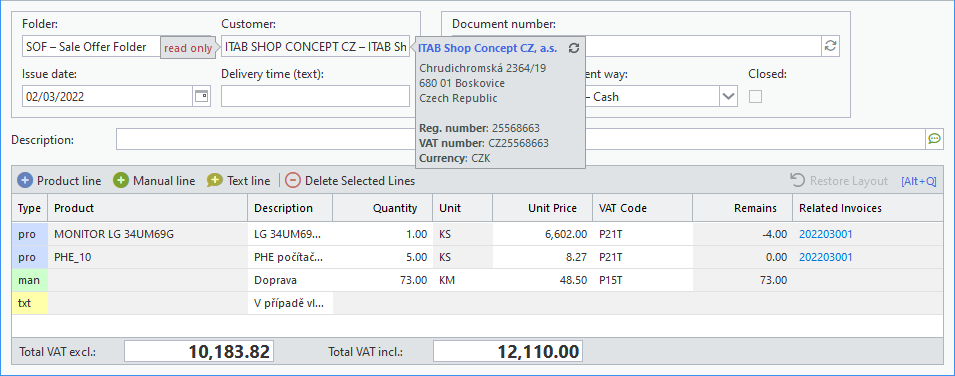
Task: Click the quantity 5.00 cell
Action: [x=382, y=257]
